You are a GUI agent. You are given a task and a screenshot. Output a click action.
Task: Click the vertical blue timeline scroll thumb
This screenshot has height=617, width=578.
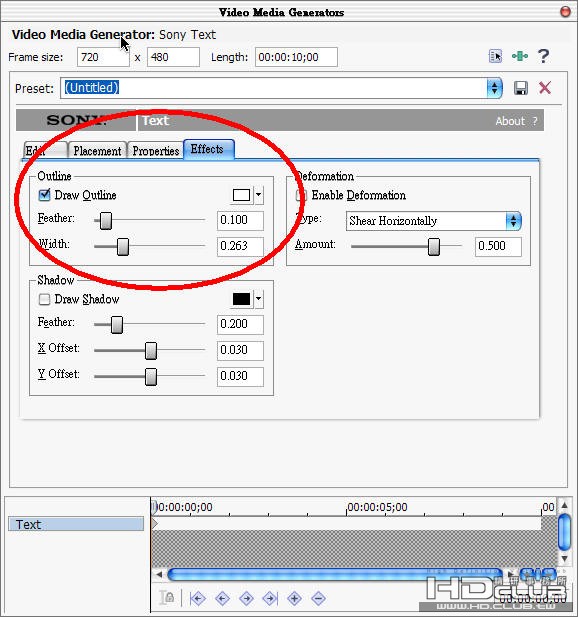564,532
